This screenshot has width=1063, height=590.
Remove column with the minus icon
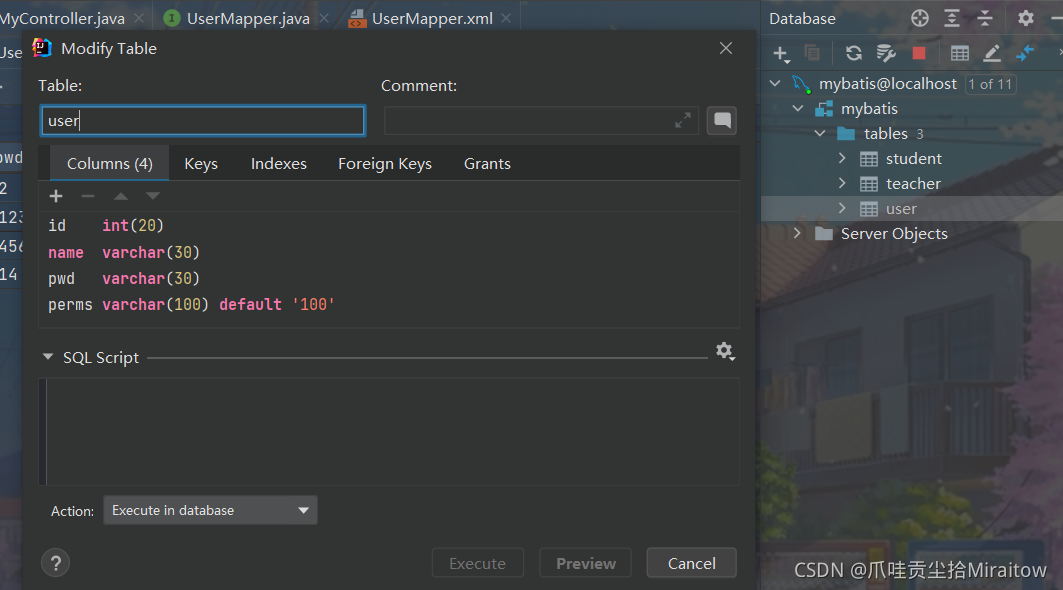[87, 196]
